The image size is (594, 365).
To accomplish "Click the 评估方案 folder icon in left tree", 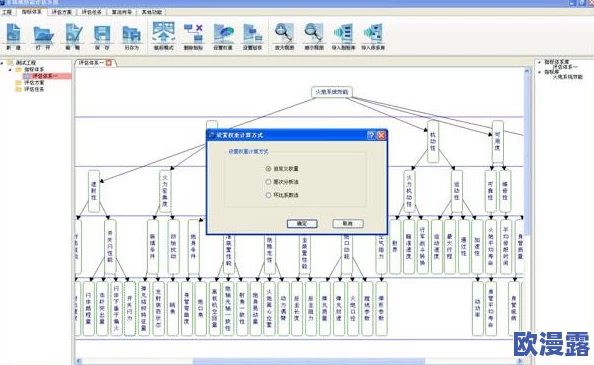I will (x=18, y=83).
